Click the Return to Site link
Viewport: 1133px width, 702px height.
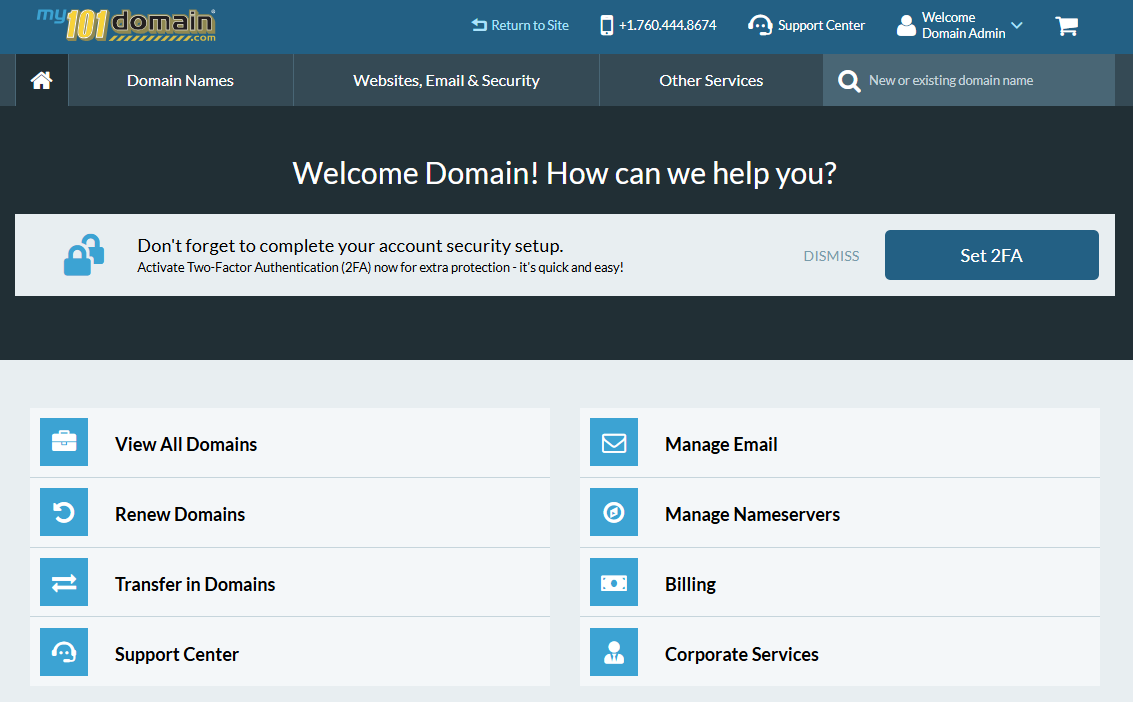pos(520,26)
